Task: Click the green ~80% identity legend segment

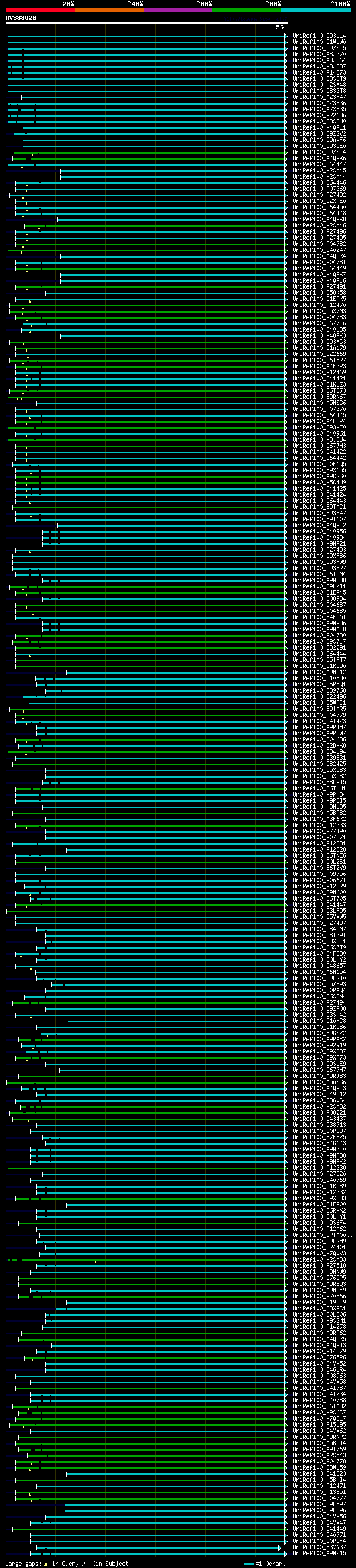Action: tap(247, 10)
